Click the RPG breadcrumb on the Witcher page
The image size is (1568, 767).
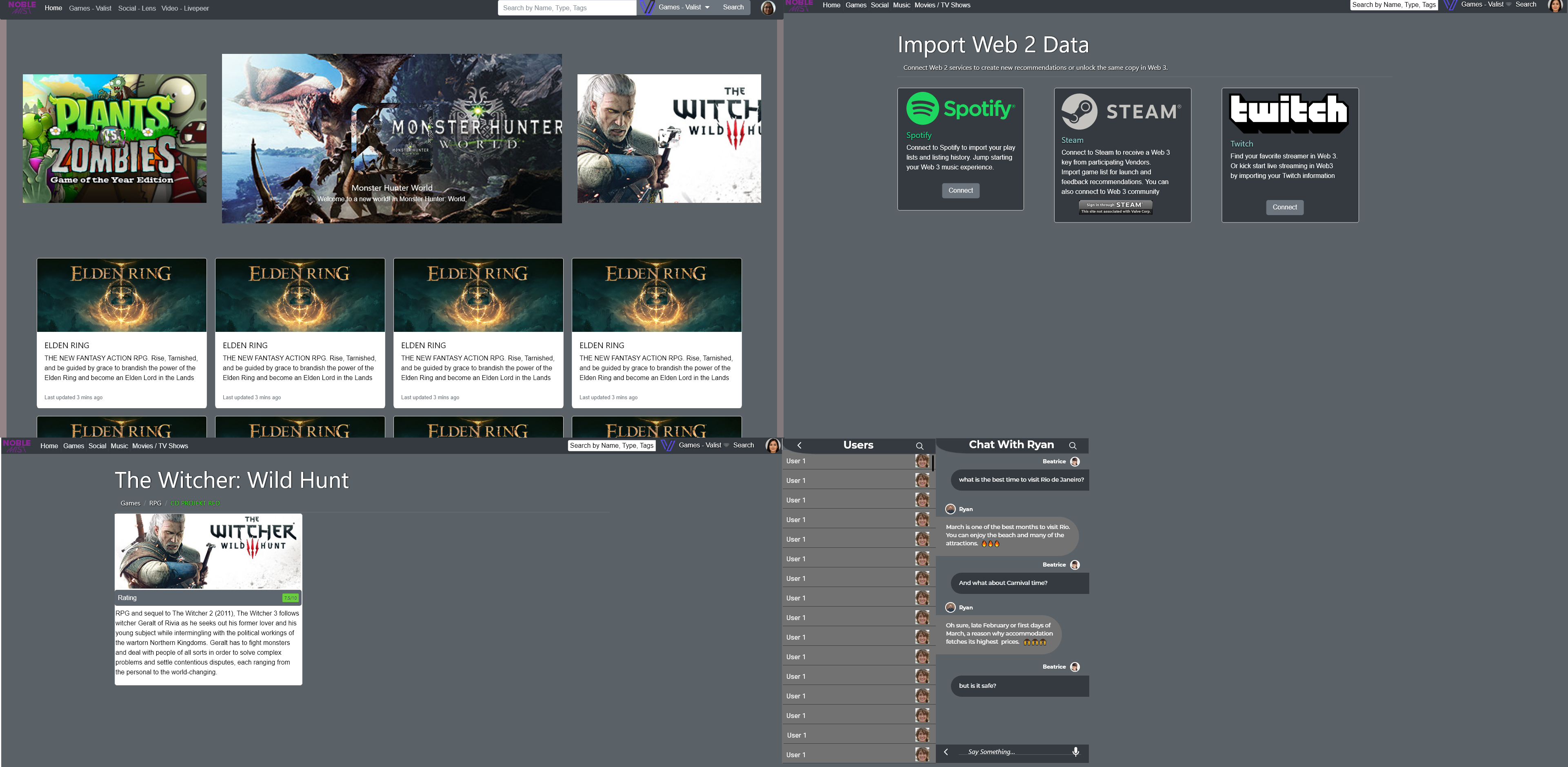click(155, 503)
